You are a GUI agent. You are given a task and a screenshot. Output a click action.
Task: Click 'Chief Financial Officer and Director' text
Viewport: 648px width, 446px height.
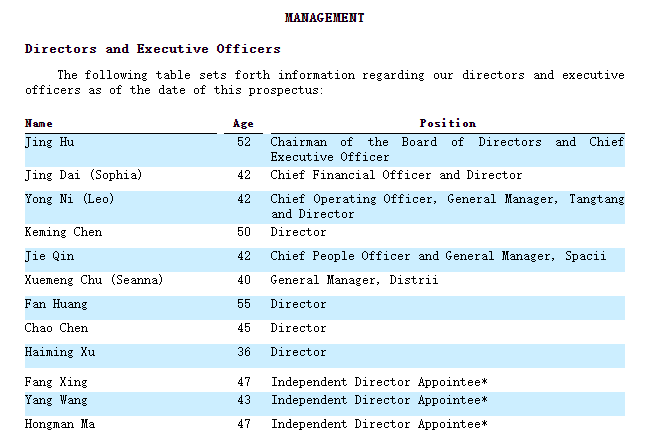click(396, 175)
